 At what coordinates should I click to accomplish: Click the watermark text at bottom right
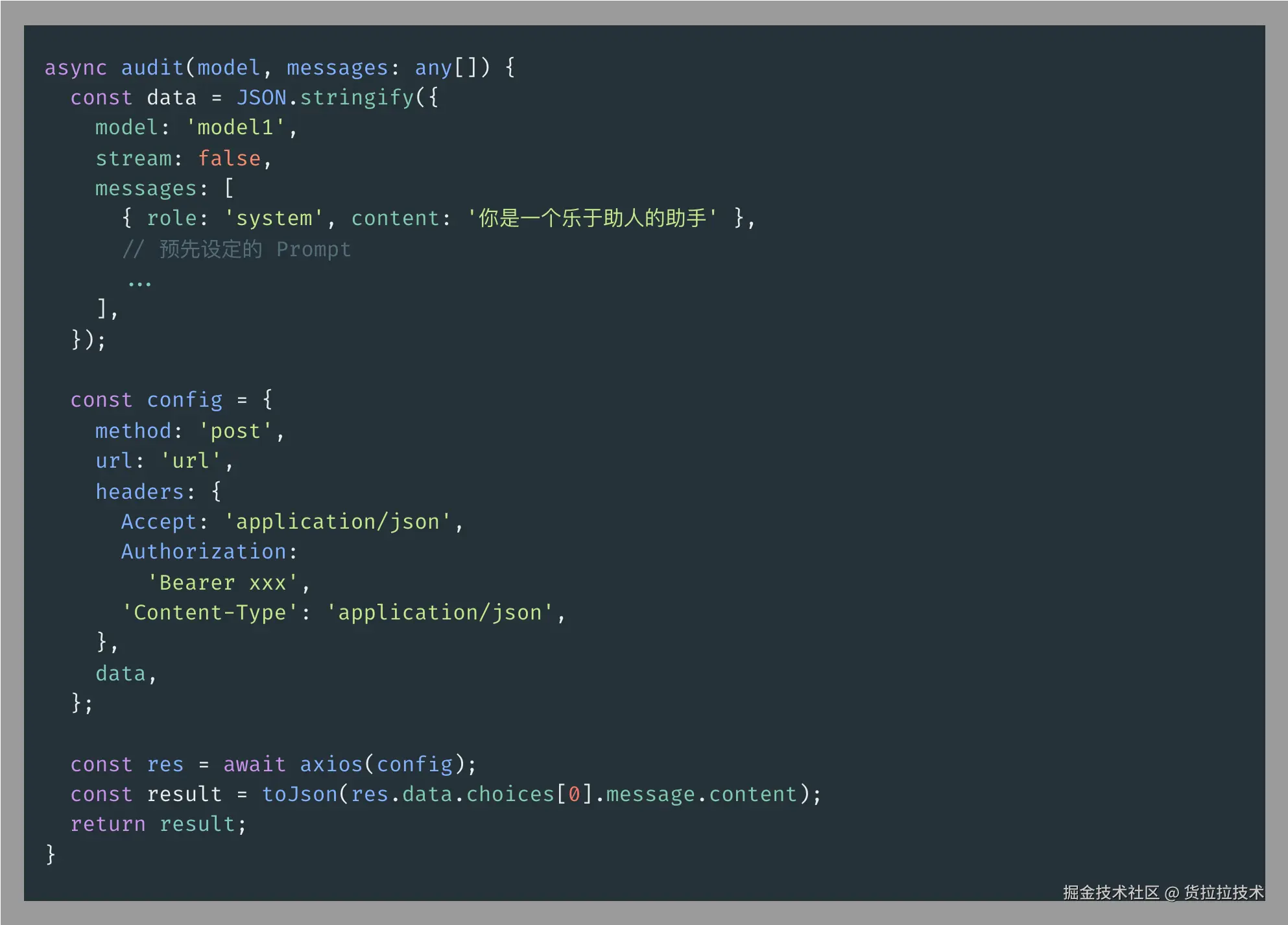tap(1163, 893)
